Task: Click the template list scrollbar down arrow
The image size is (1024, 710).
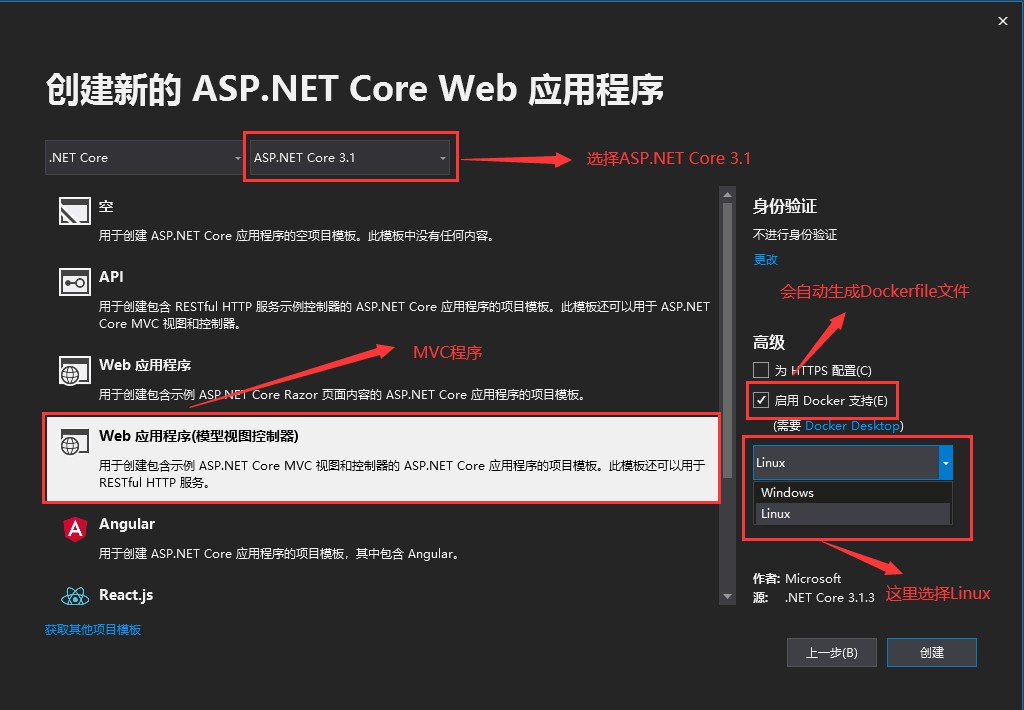Action: tap(727, 597)
